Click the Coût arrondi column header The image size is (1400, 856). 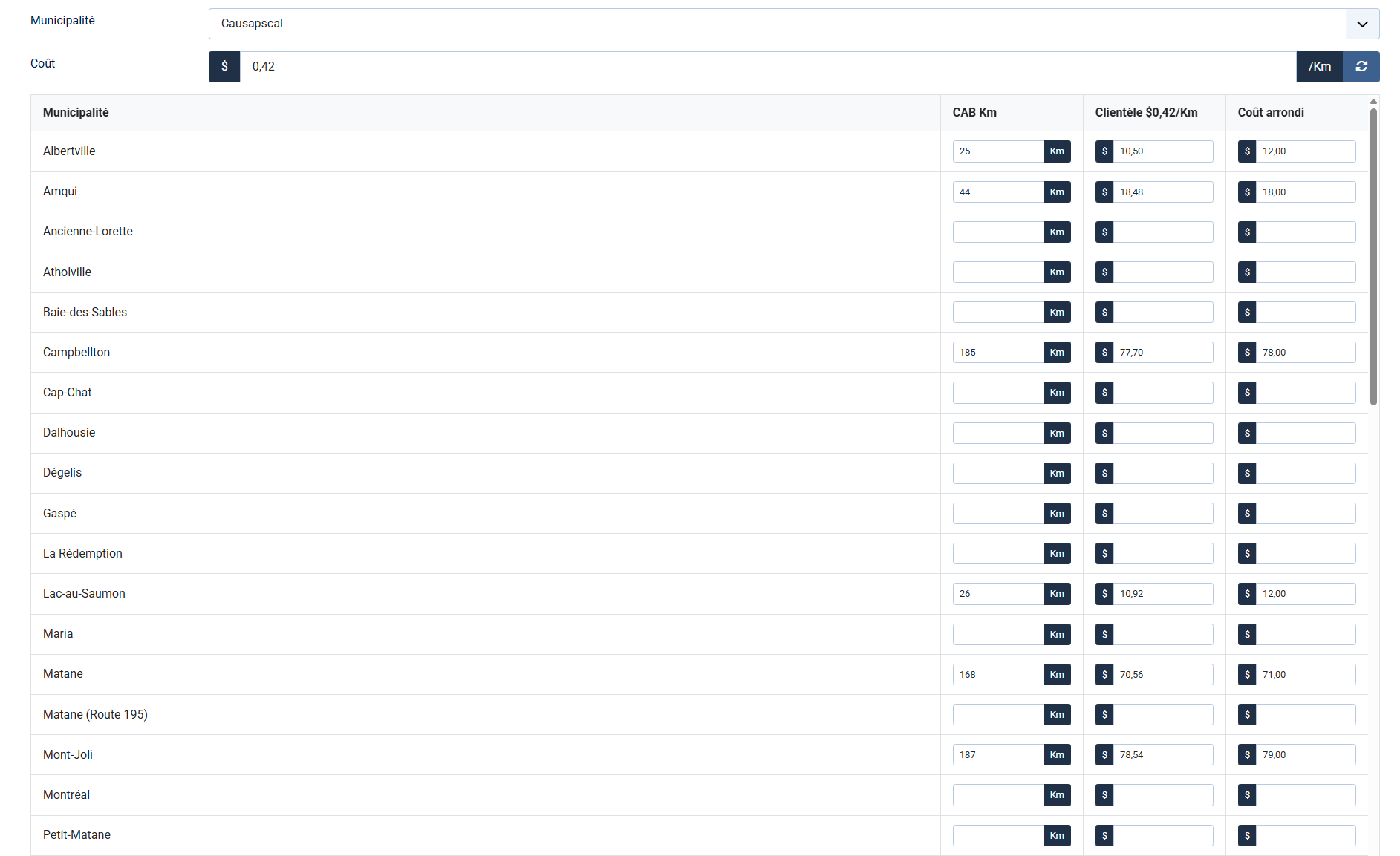click(x=1271, y=113)
